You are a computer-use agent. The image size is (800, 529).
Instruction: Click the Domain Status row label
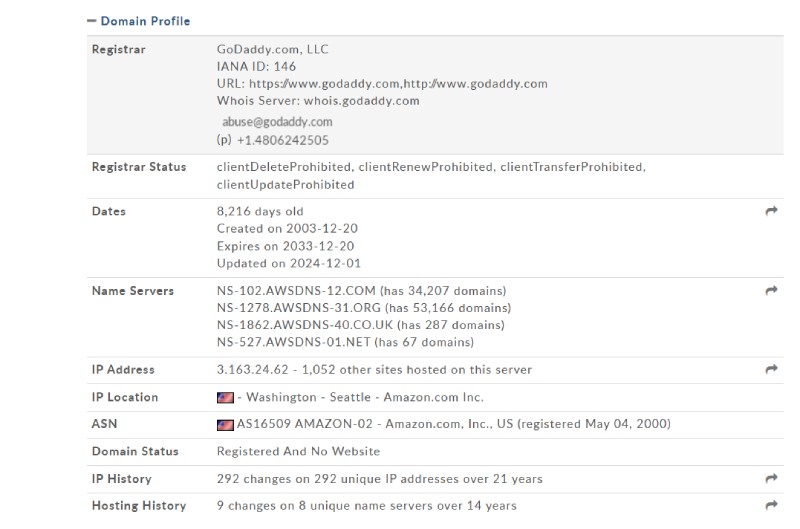point(135,451)
